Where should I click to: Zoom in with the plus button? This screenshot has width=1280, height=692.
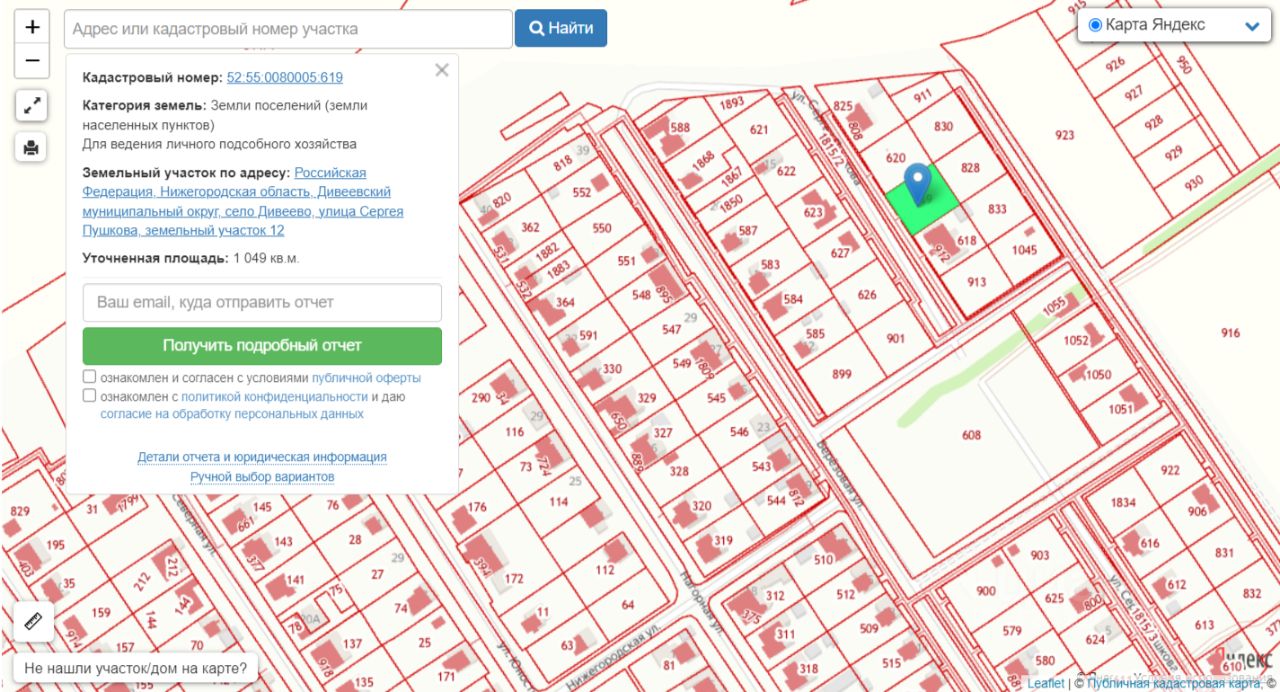[32, 27]
